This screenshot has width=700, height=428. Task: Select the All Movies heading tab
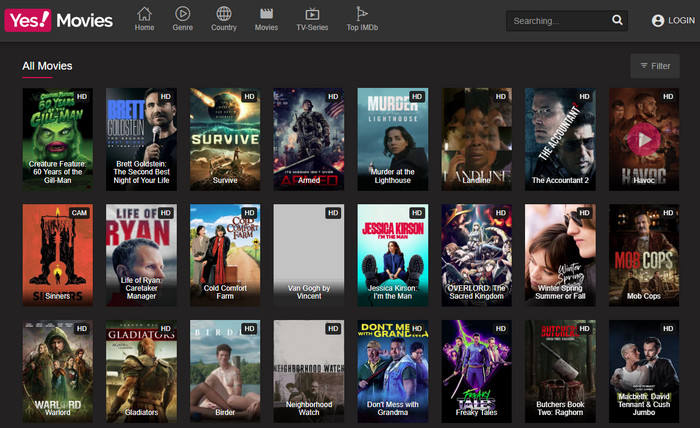pos(47,66)
